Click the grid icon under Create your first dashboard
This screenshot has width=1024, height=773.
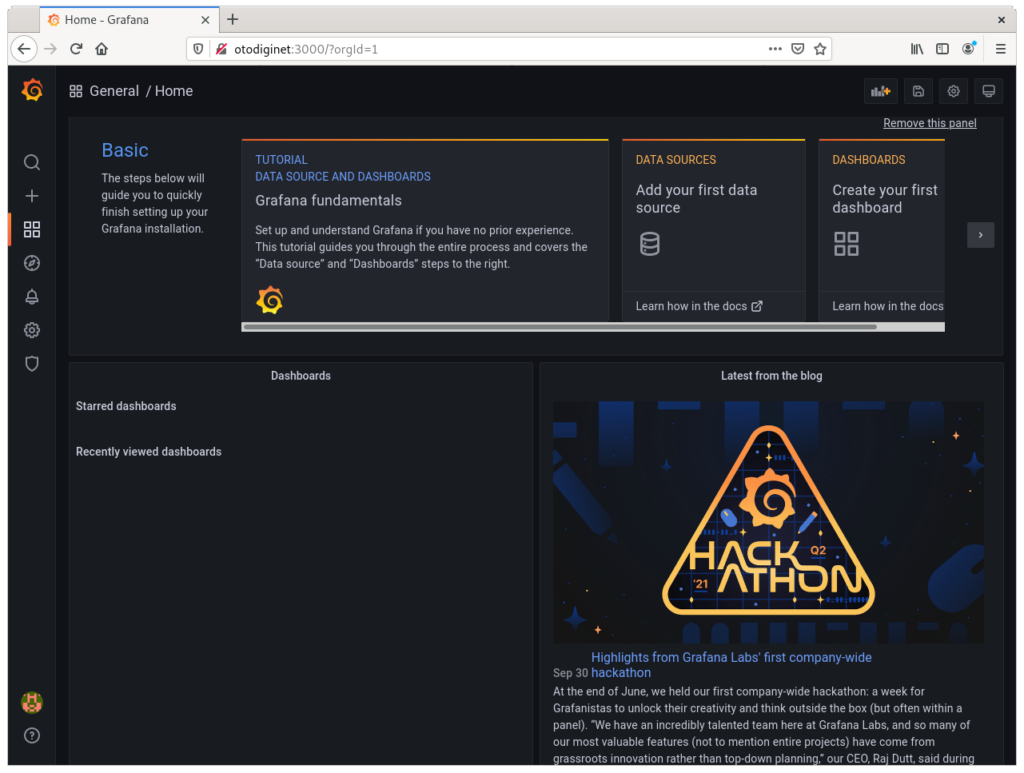[846, 244]
